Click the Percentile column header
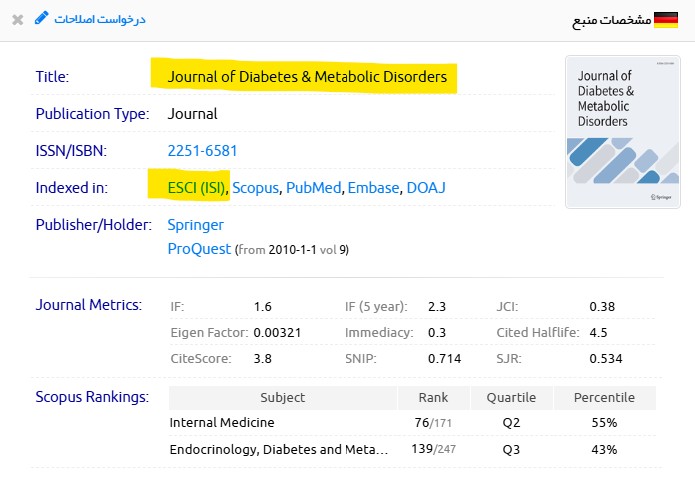695x485 pixels. point(604,397)
